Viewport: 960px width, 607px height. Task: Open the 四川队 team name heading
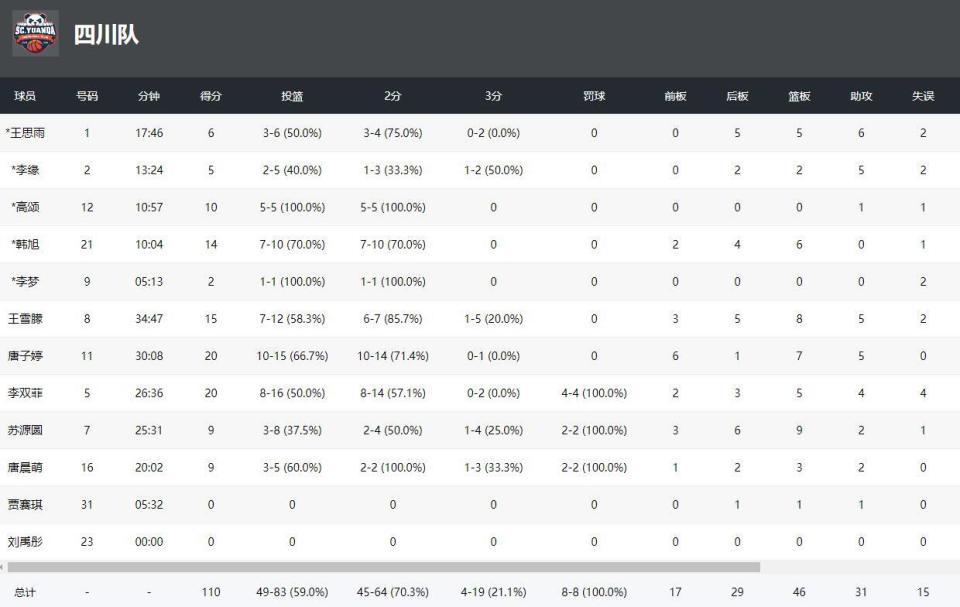(x=106, y=35)
